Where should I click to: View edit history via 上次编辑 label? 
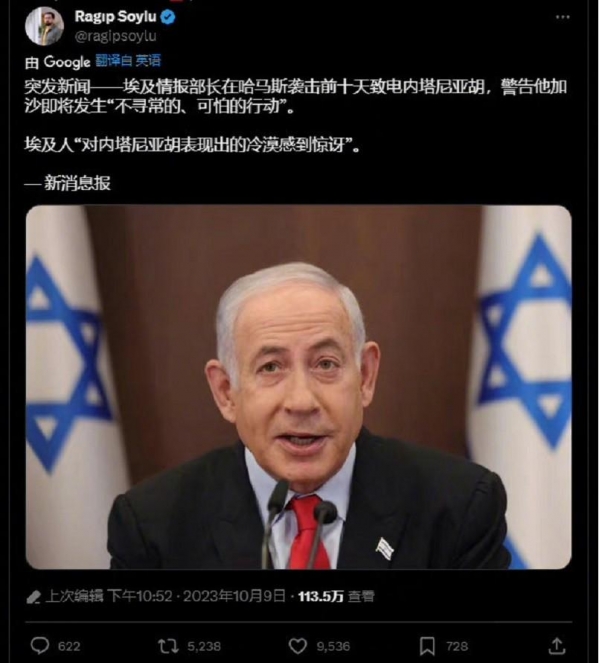click(x=74, y=596)
